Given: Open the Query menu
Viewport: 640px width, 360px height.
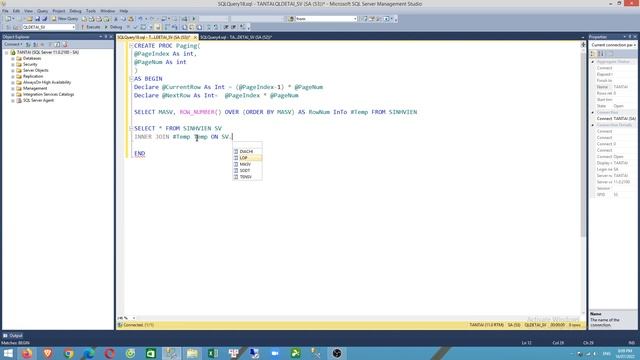Looking at the screenshot, I should click(x=42, y=11).
